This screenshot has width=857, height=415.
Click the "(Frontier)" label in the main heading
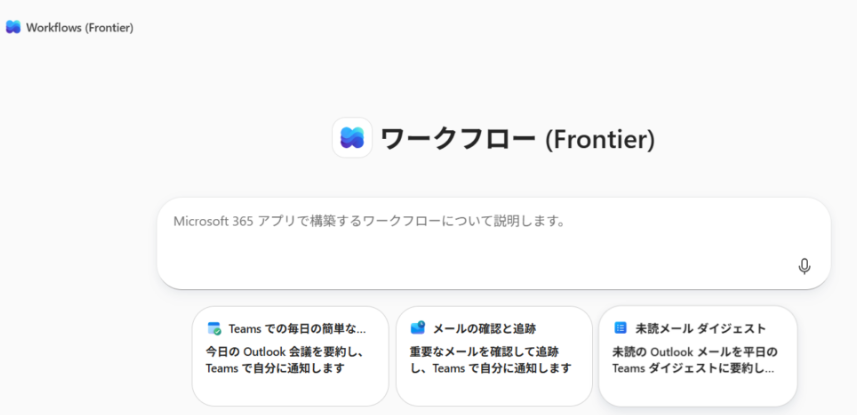pos(600,140)
